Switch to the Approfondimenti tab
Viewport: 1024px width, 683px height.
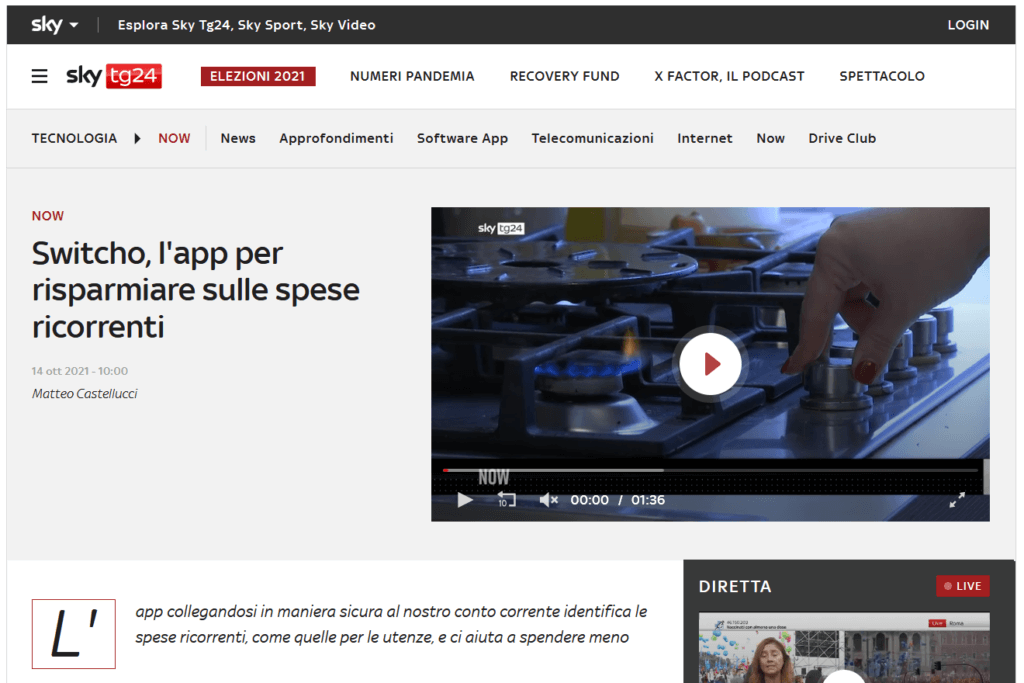tap(336, 138)
